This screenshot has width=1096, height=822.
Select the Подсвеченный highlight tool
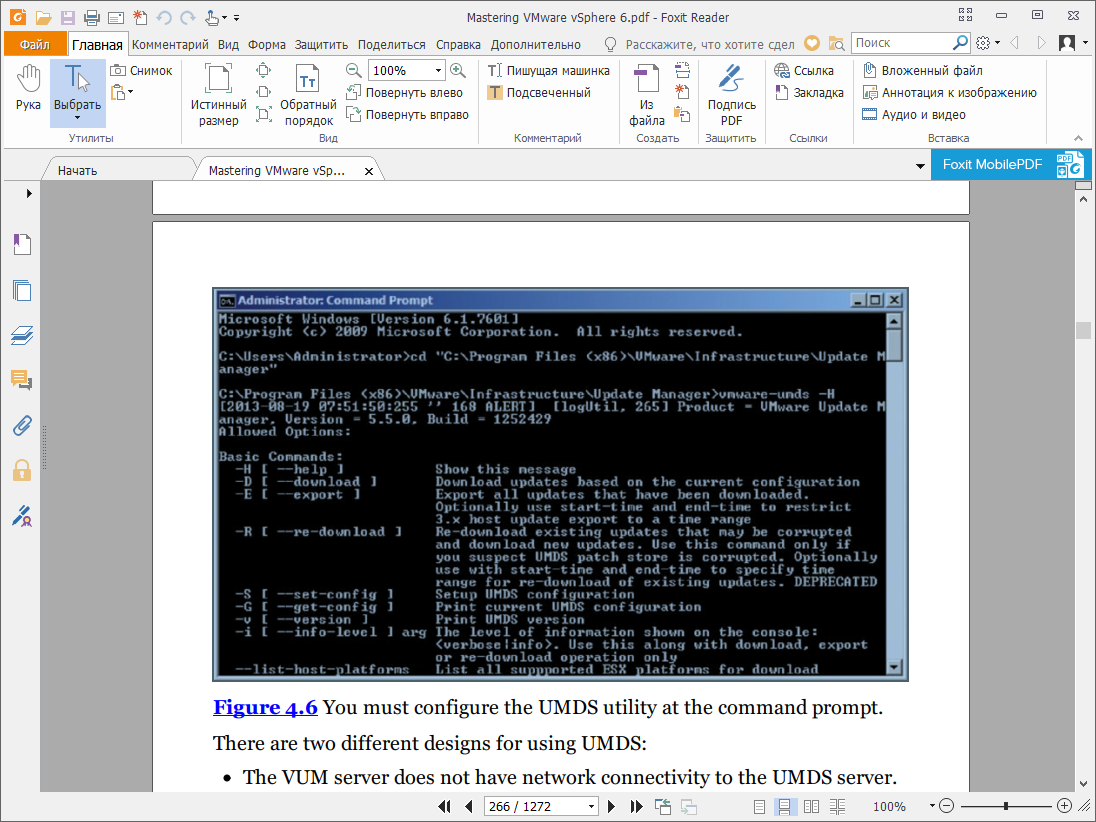(x=539, y=92)
